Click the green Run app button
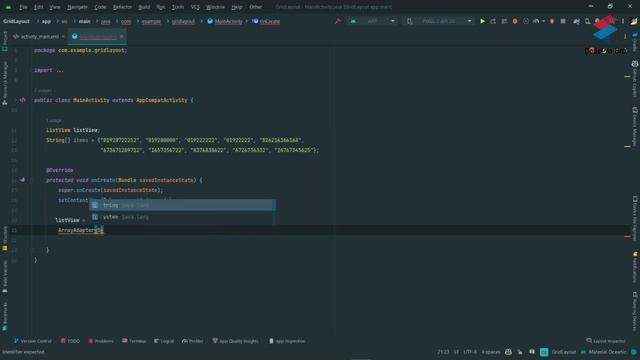Screen dimensions: 640x360 coord(482,21)
